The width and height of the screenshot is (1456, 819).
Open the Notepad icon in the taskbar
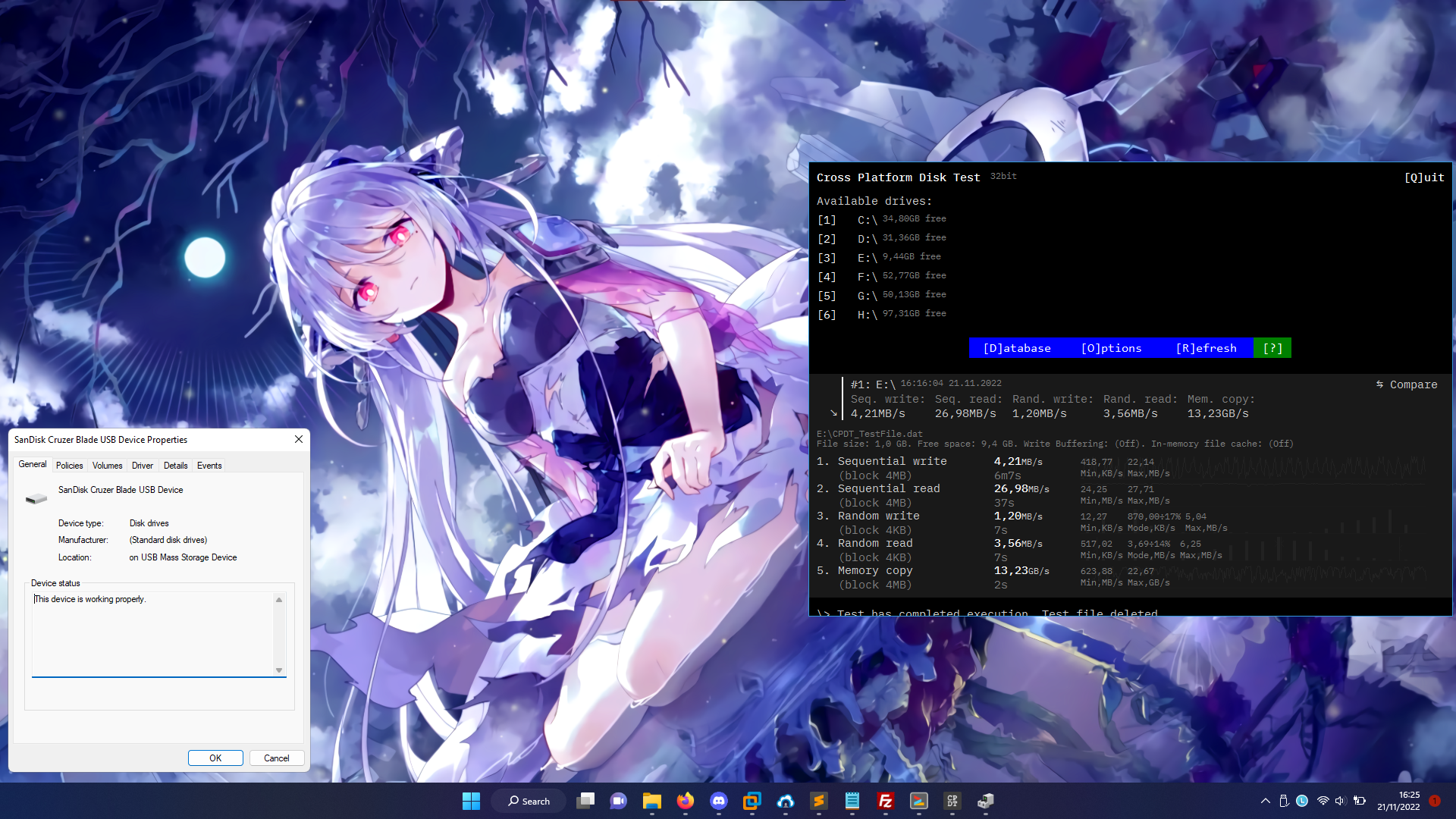[852, 801]
